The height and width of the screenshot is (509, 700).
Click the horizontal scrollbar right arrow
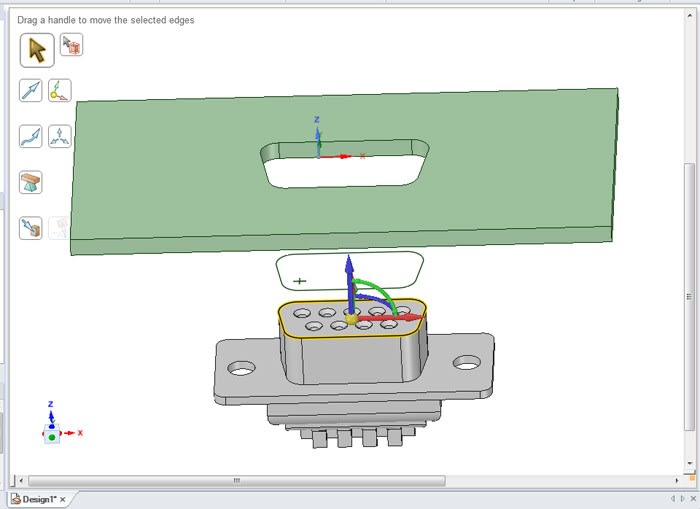677,481
